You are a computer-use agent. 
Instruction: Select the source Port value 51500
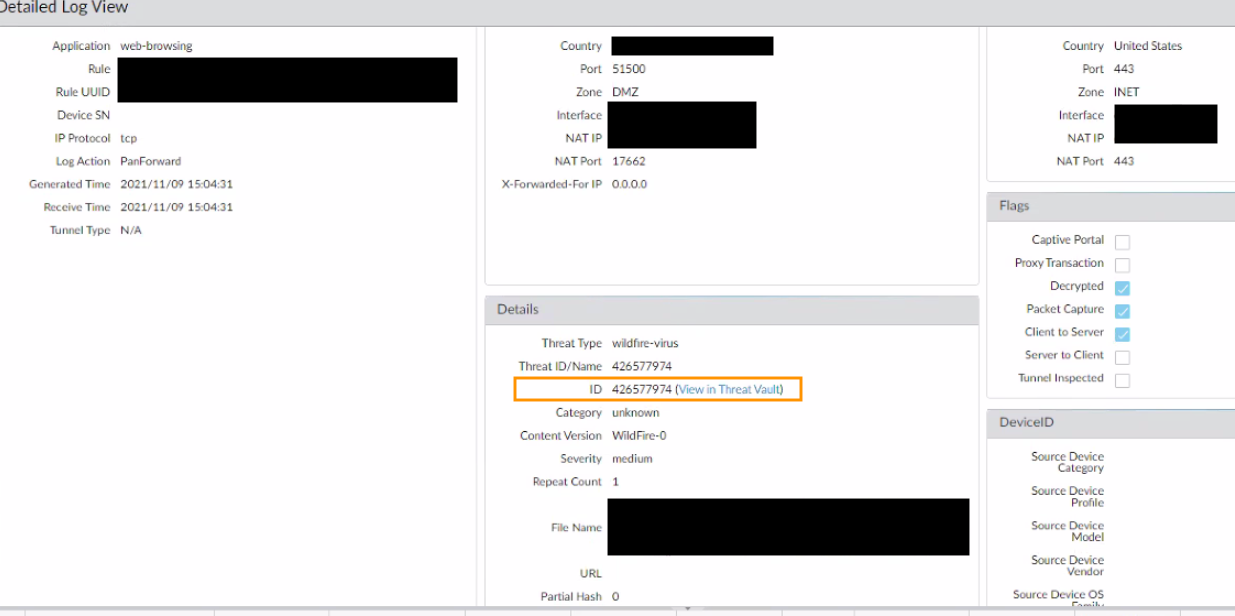click(x=628, y=69)
